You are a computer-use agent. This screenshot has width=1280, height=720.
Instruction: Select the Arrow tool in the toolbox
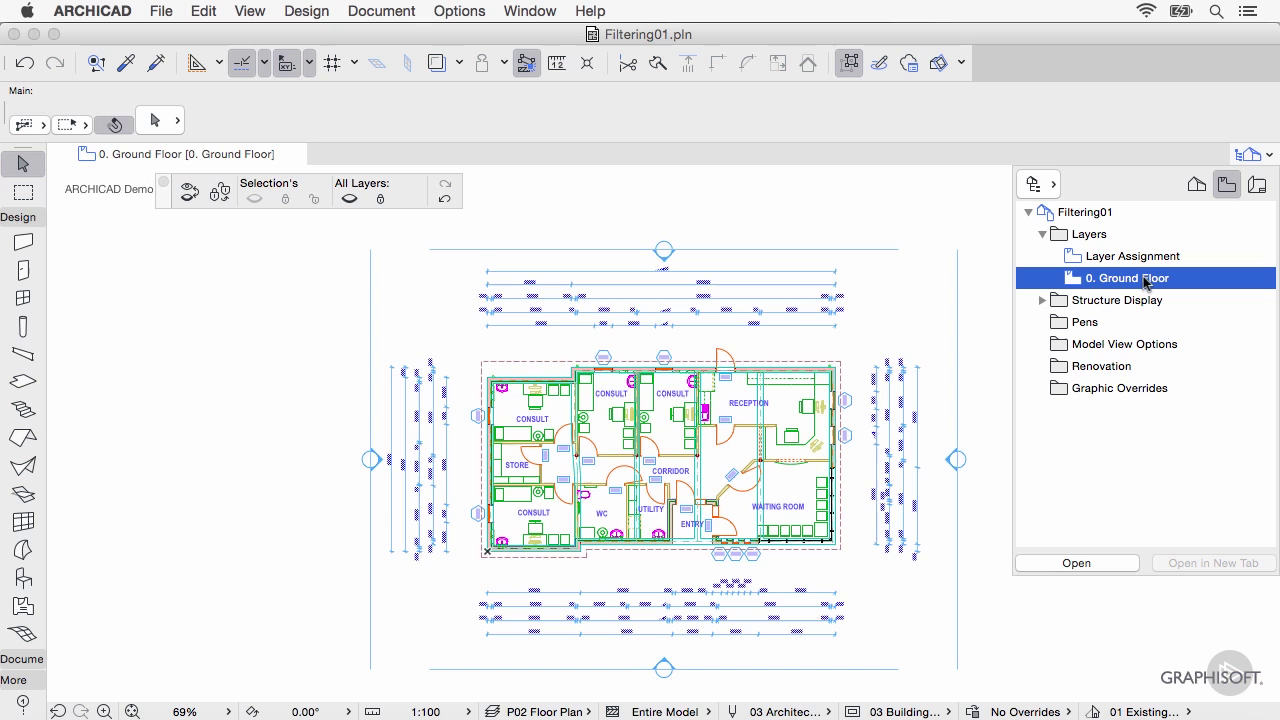click(x=24, y=164)
